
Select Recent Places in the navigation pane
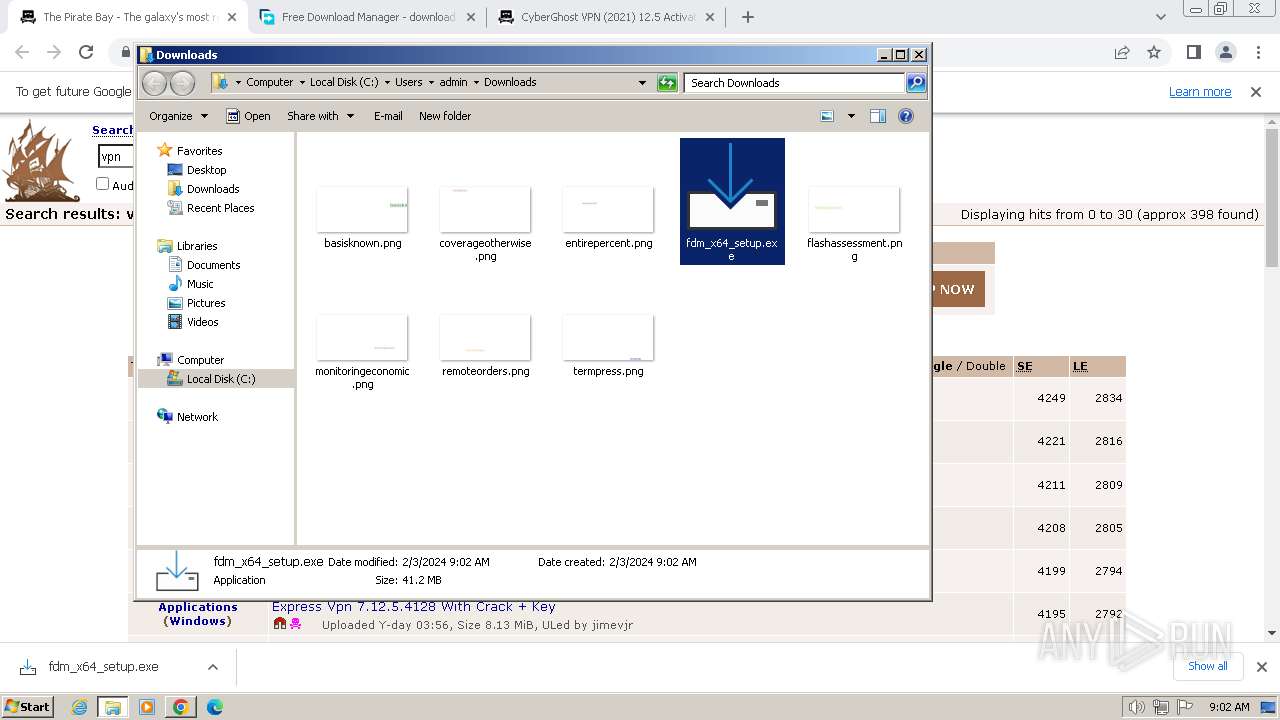tap(220, 208)
